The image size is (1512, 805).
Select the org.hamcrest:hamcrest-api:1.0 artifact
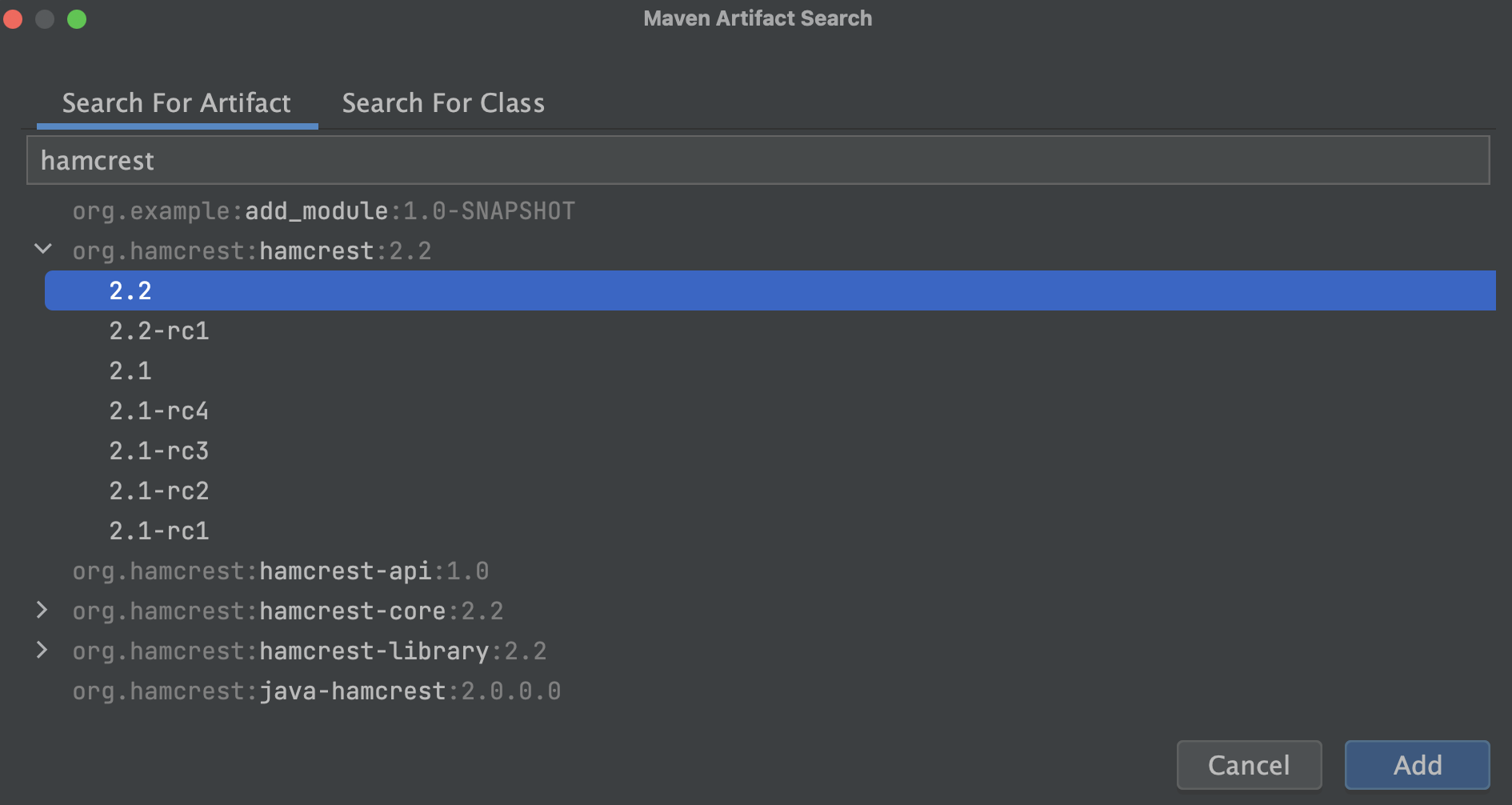[x=280, y=571]
